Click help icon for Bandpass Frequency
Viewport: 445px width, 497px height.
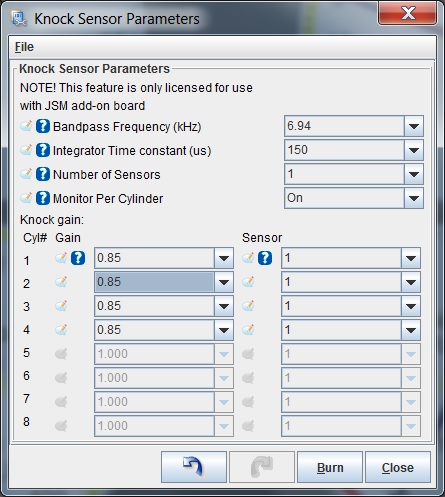43,126
